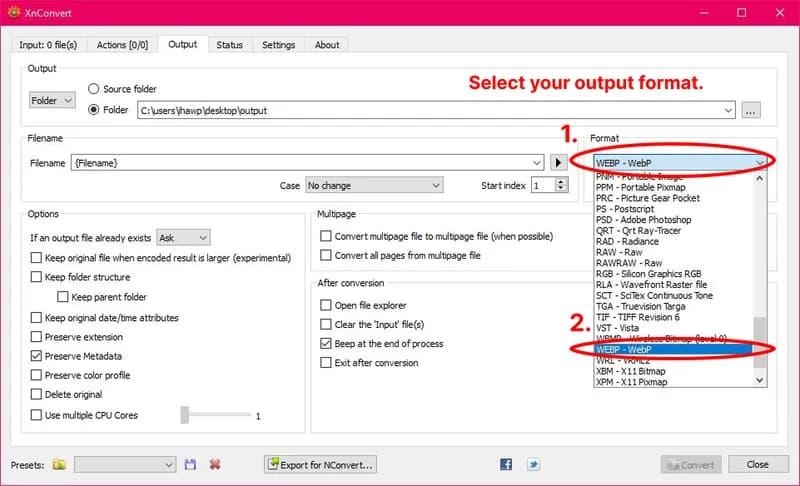800x486 pixels.
Task: Enable Keep original date/time attributes
Action: tap(36, 318)
